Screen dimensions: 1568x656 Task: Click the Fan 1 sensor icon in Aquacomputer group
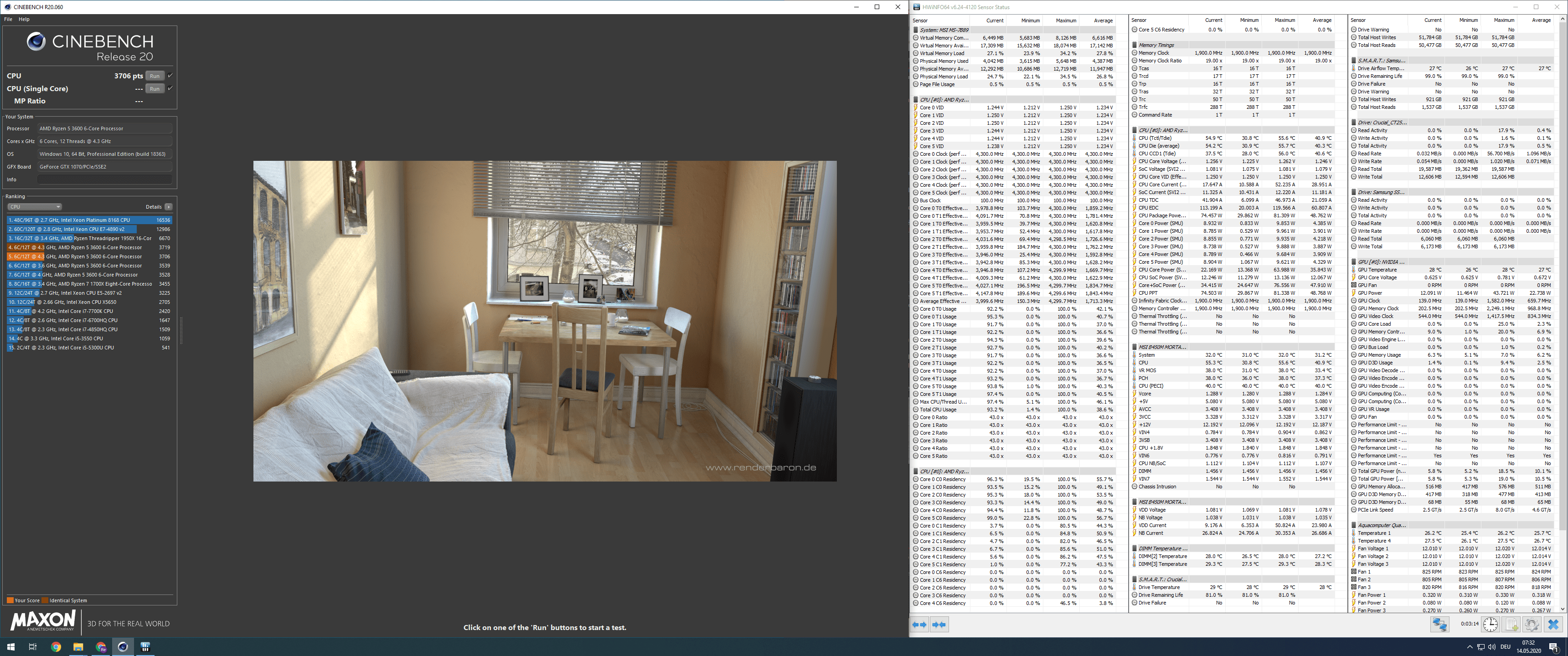[1354, 572]
